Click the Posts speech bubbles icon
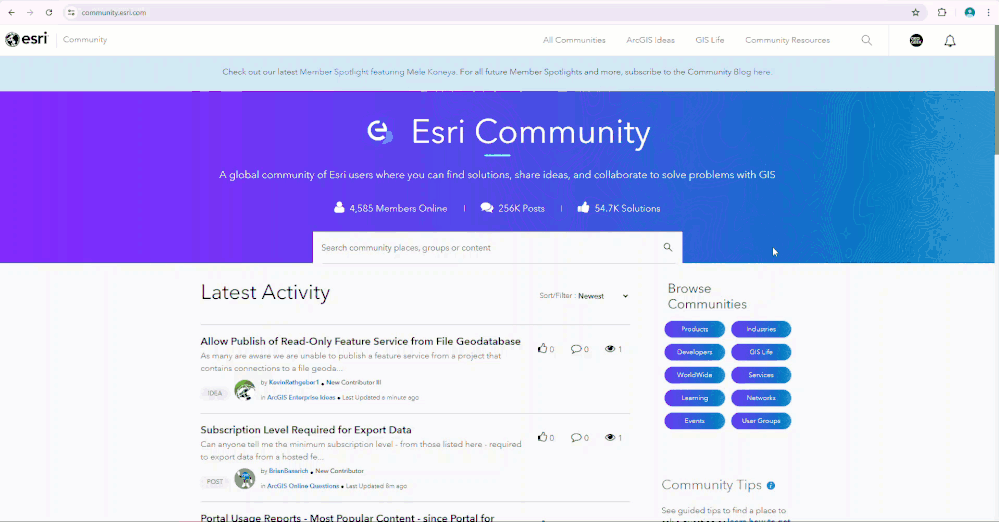The width and height of the screenshot is (999, 522). coord(487,208)
